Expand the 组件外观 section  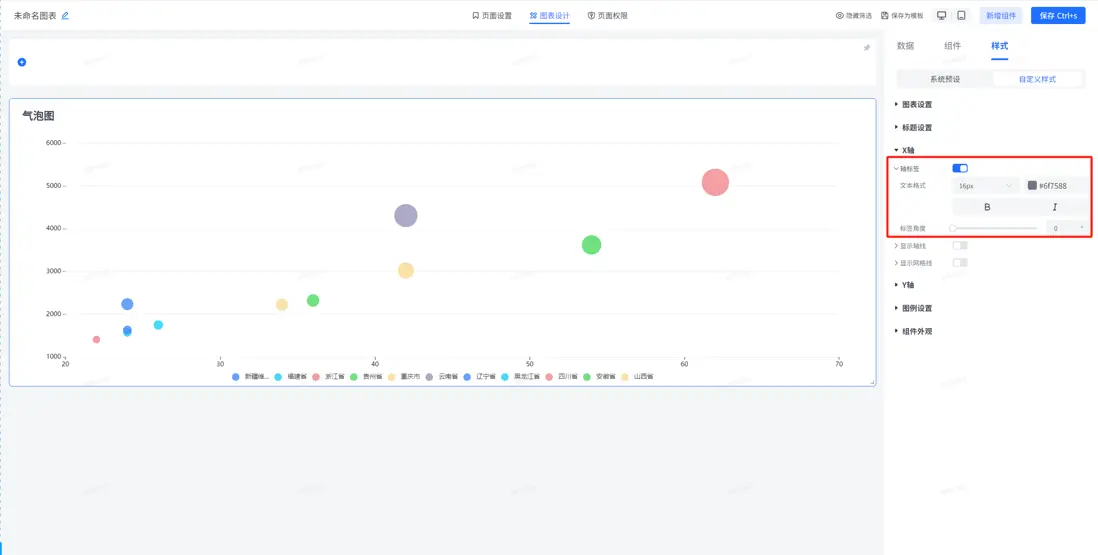pos(913,331)
